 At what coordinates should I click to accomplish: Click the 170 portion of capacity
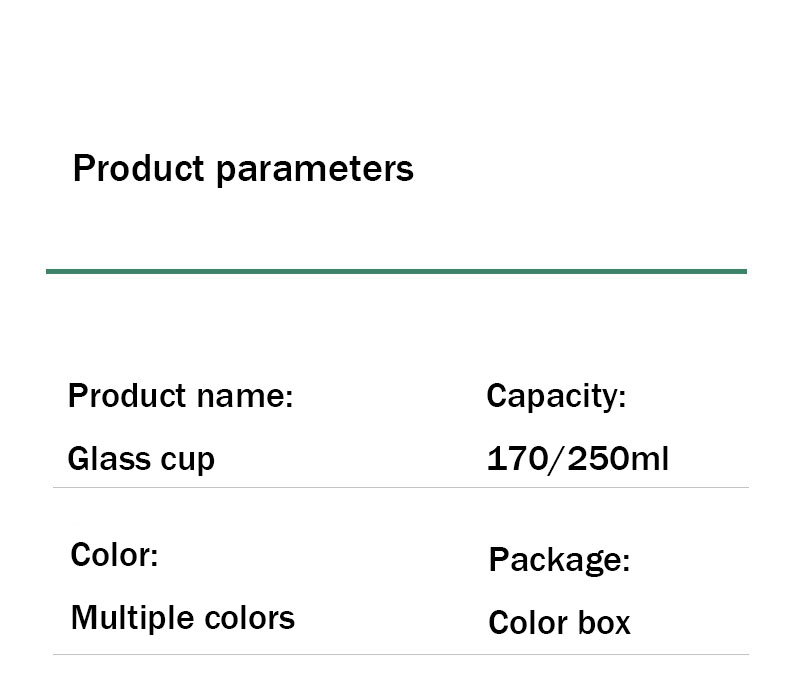click(x=517, y=459)
